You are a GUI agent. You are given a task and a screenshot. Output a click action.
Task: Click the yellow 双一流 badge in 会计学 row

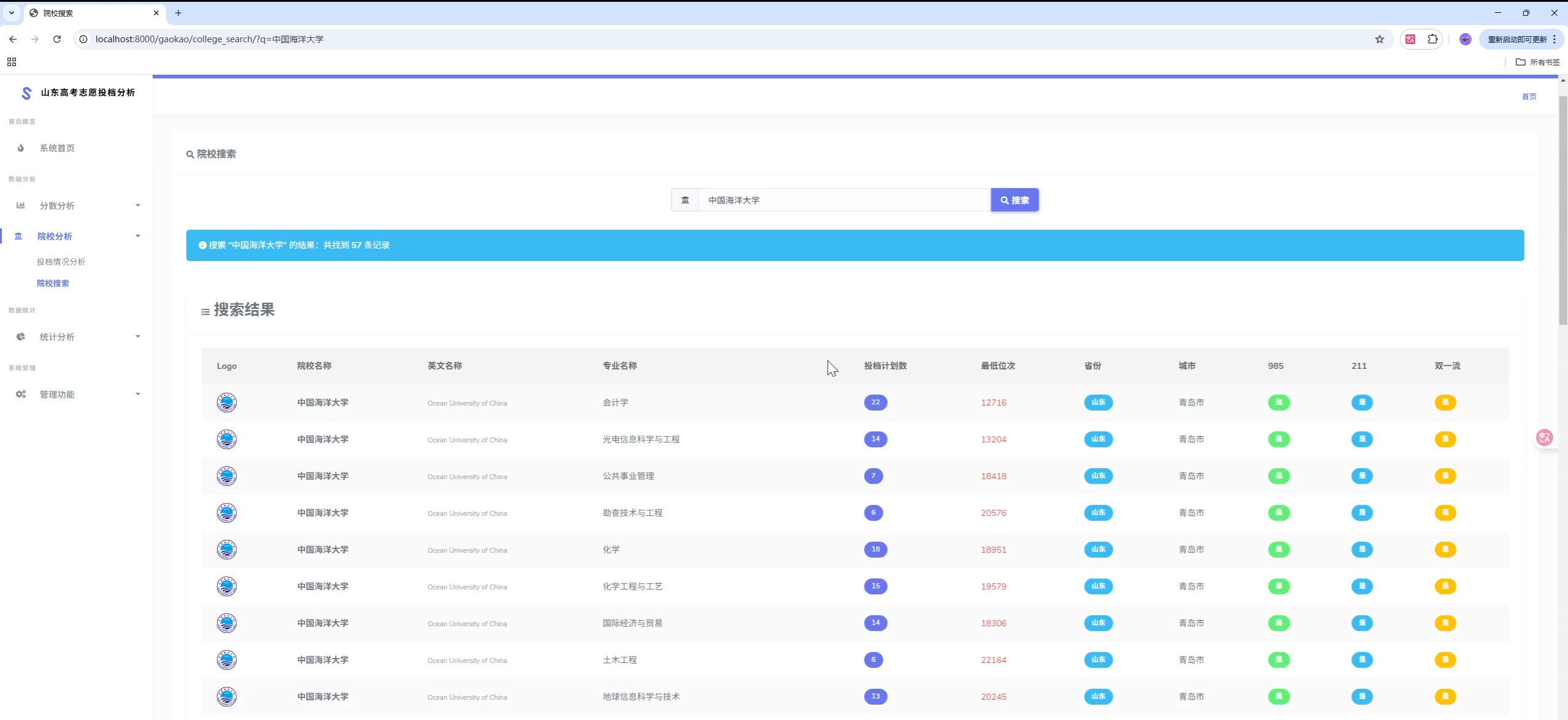(1445, 403)
